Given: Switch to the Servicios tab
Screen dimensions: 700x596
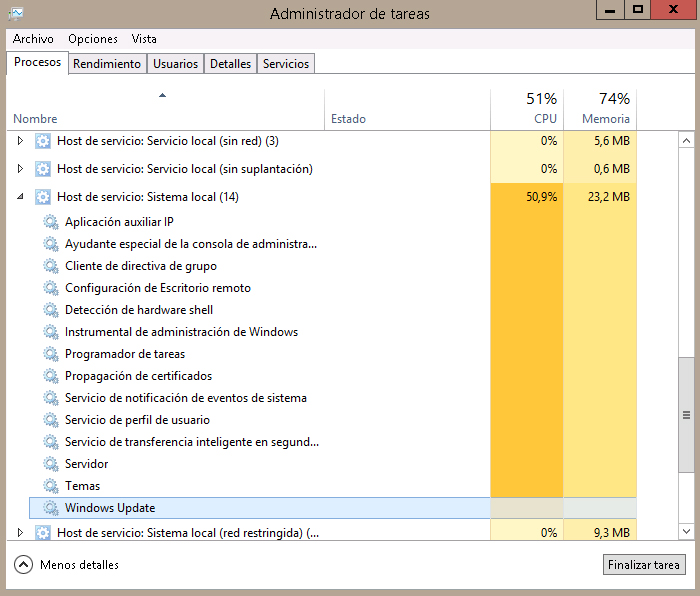Looking at the screenshot, I should click(286, 64).
